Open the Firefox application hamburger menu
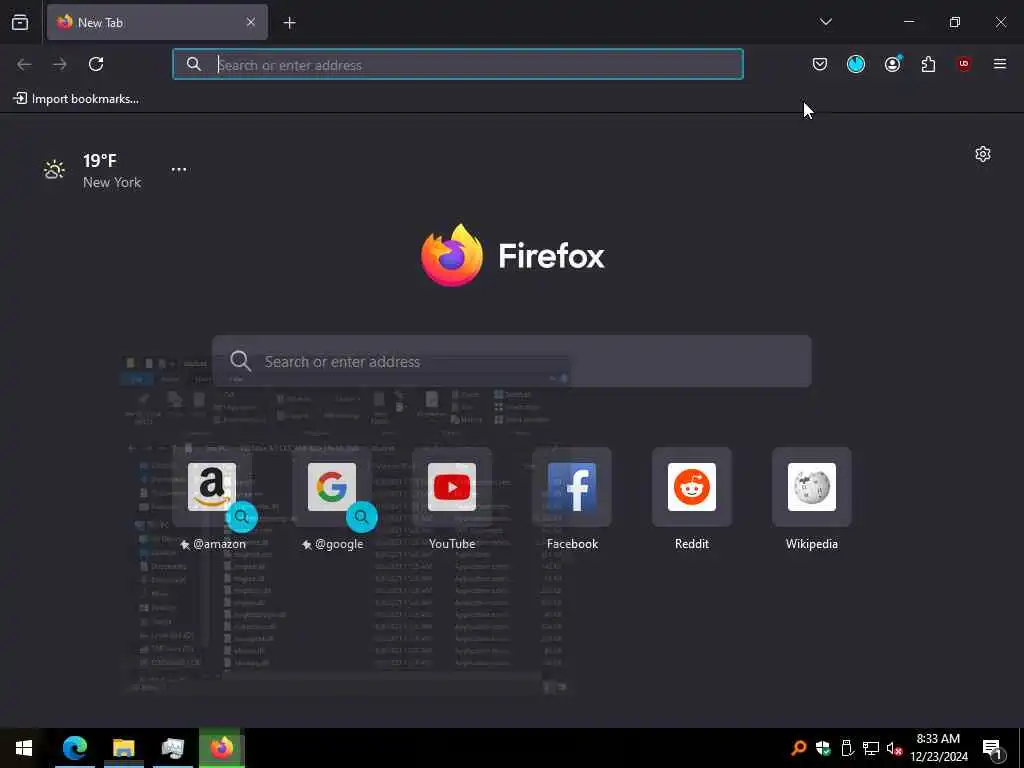Viewport: 1024px width, 768px height. coord(999,64)
